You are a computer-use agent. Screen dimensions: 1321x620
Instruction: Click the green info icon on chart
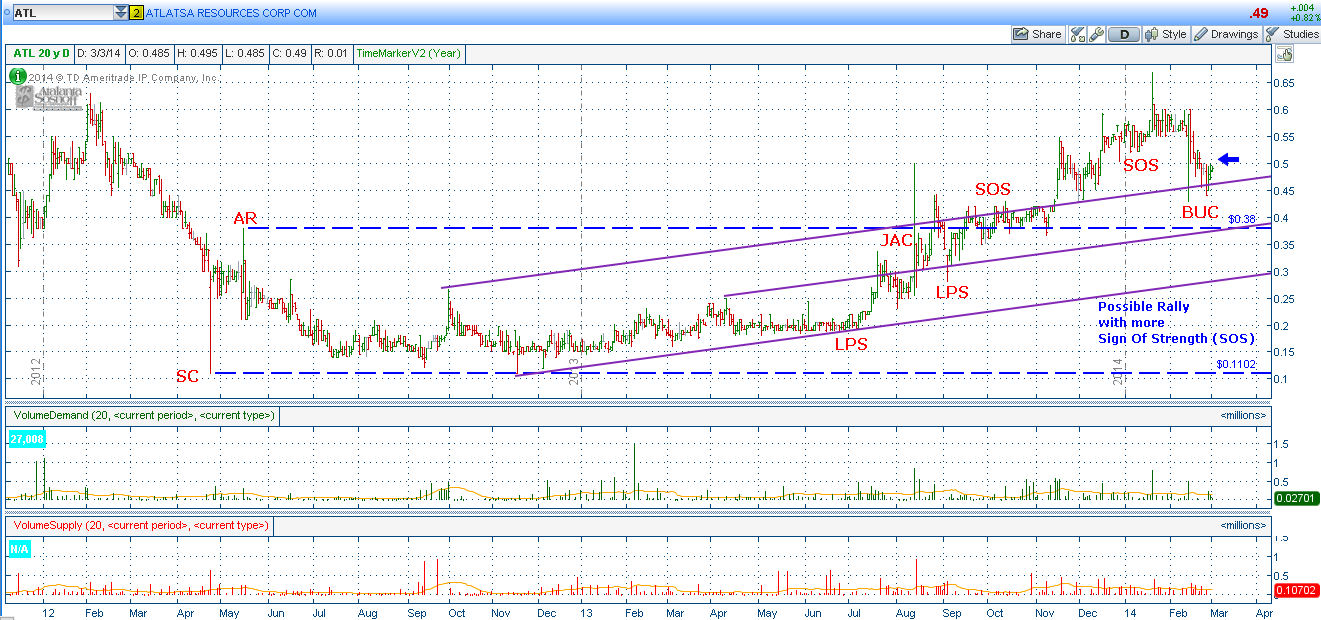[17, 75]
